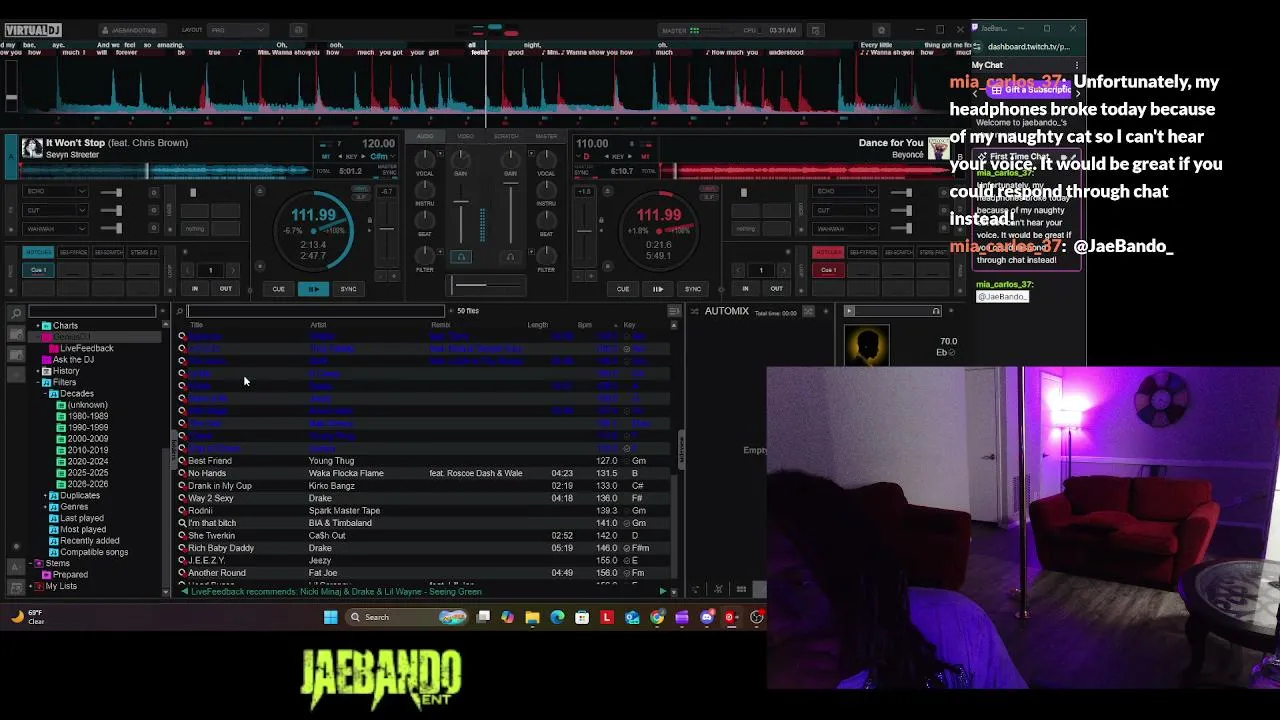Click the left deck loop IN button

(x=195, y=289)
